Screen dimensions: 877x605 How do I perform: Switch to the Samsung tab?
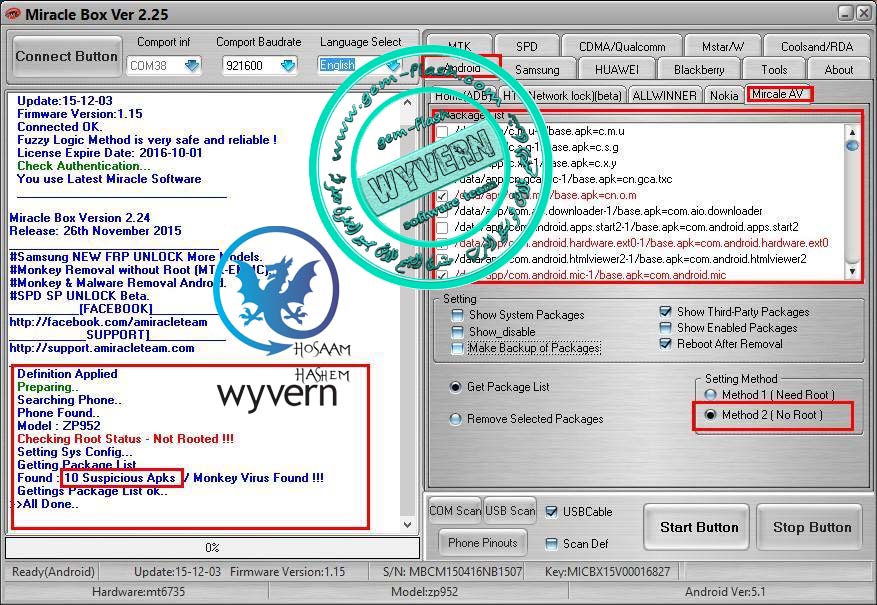click(x=537, y=69)
